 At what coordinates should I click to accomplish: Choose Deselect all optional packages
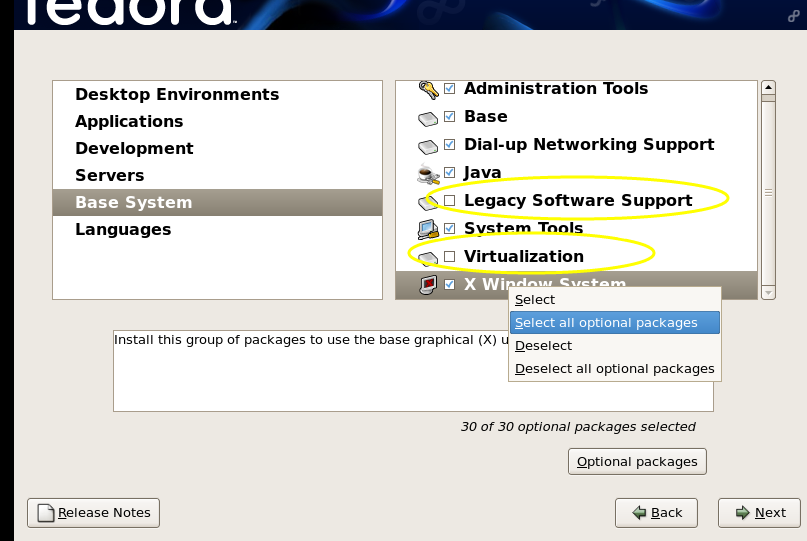(615, 369)
